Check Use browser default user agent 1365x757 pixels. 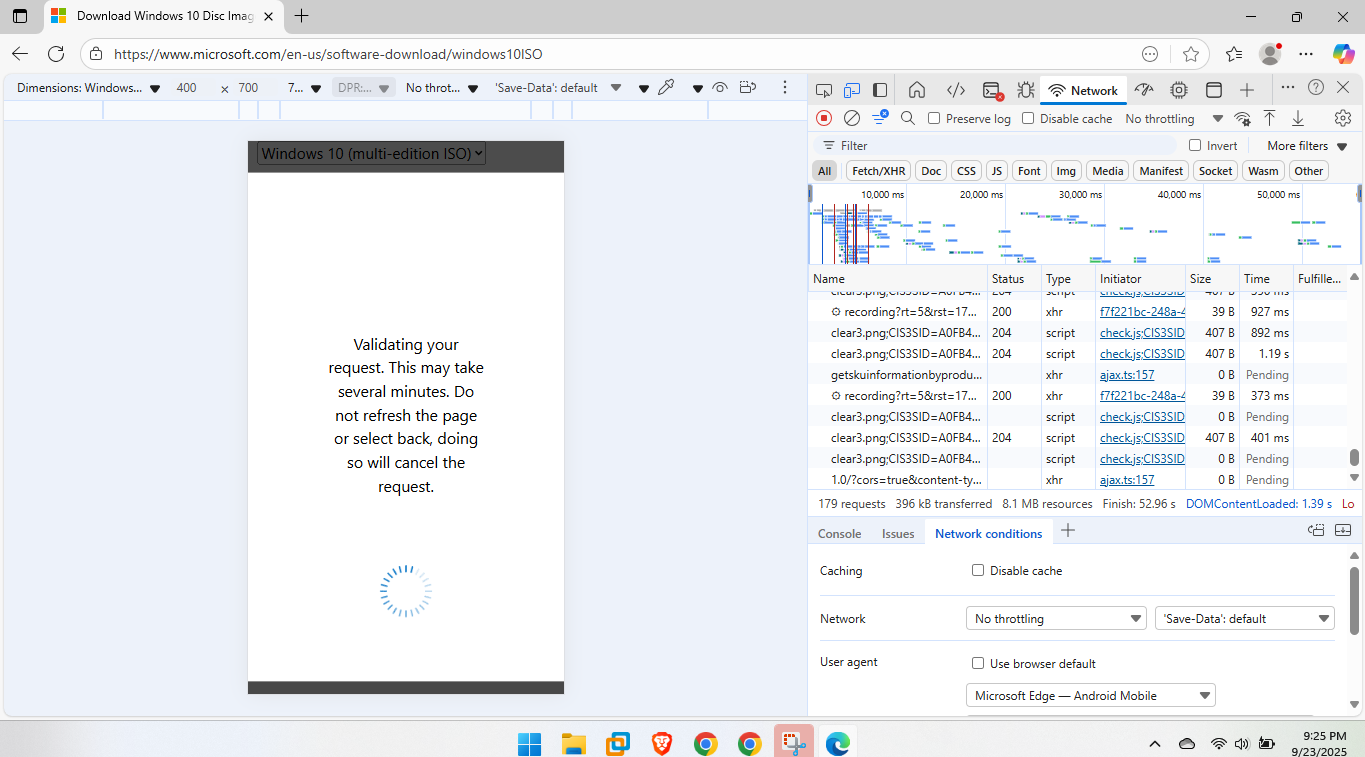click(x=978, y=664)
